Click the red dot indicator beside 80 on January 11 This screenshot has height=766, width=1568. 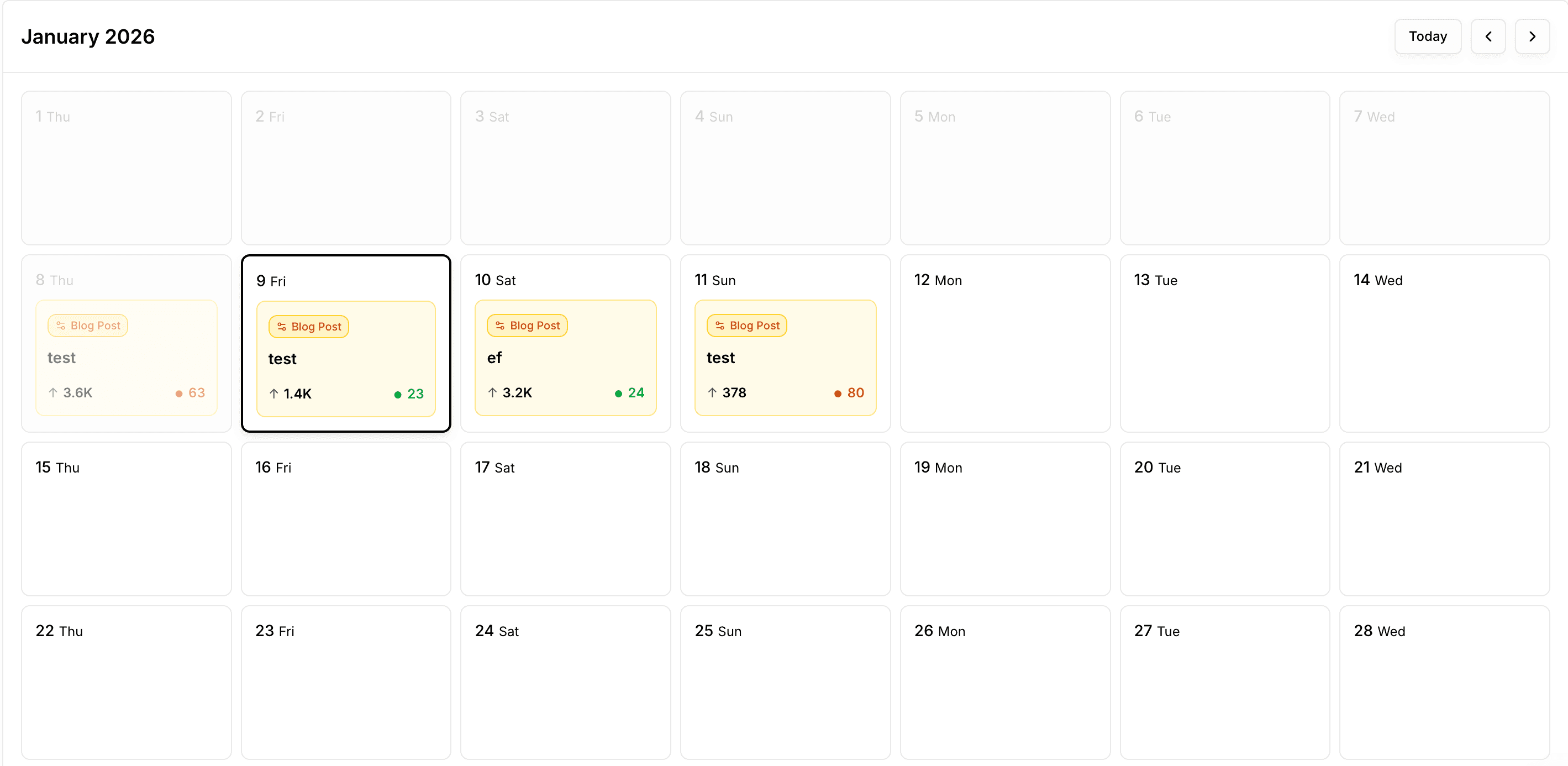coord(837,394)
